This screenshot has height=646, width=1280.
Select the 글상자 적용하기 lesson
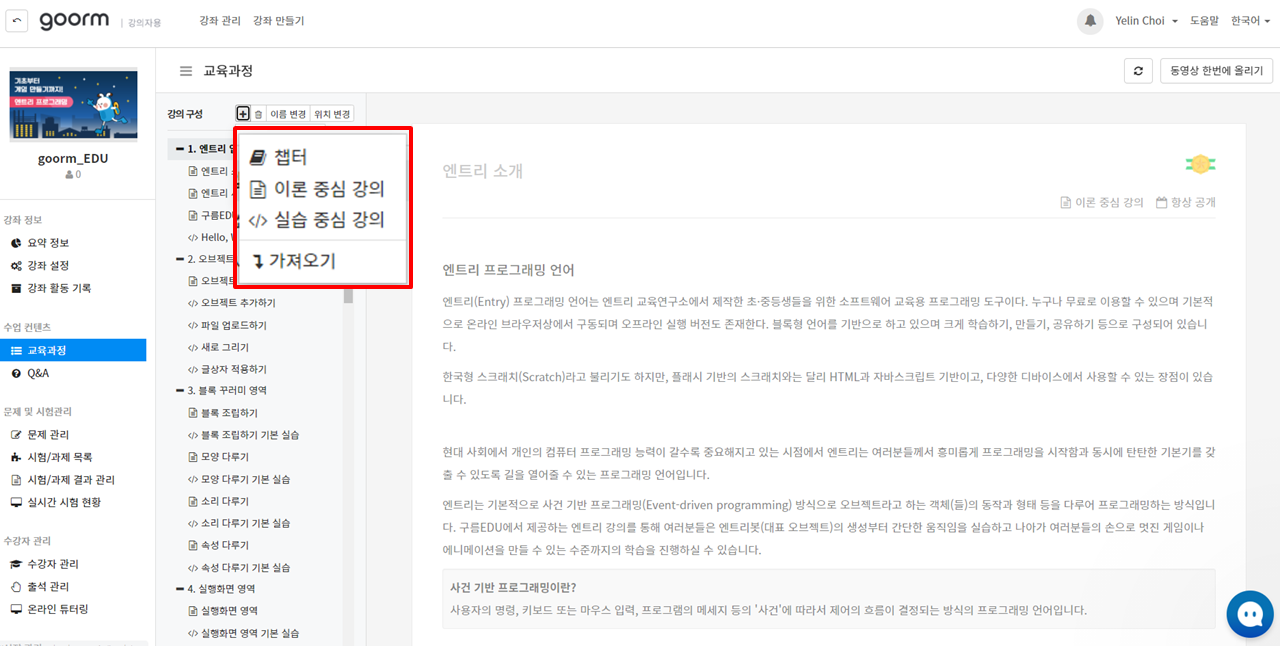coord(234,369)
